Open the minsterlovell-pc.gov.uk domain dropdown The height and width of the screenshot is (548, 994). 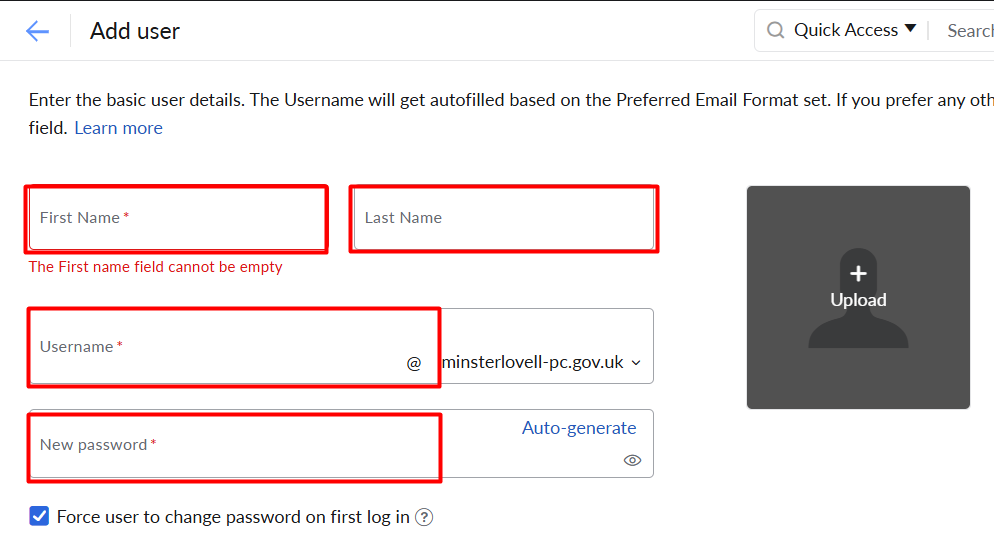pos(542,362)
